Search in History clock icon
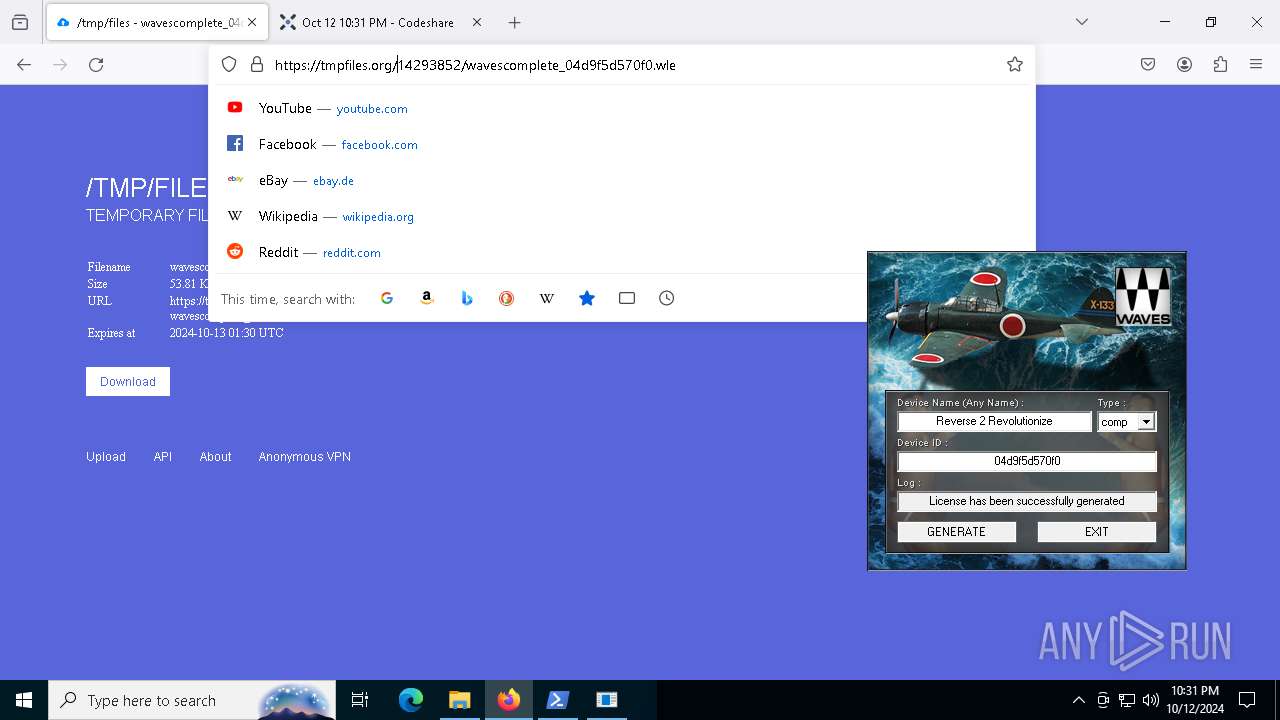The height and width of the screenshot is (720, 1280). tap(667, 298)
